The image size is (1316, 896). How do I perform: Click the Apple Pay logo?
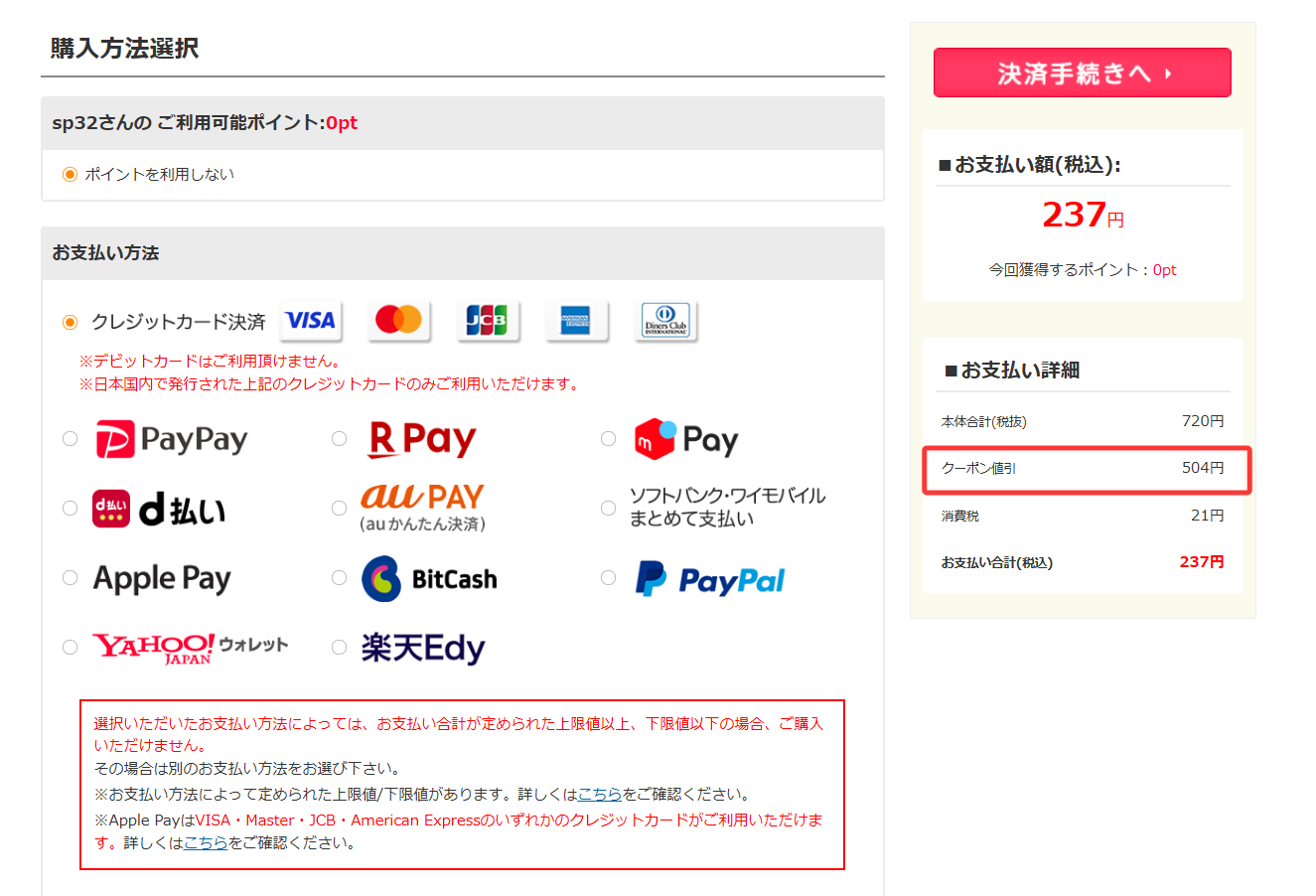tap(162, 578)
